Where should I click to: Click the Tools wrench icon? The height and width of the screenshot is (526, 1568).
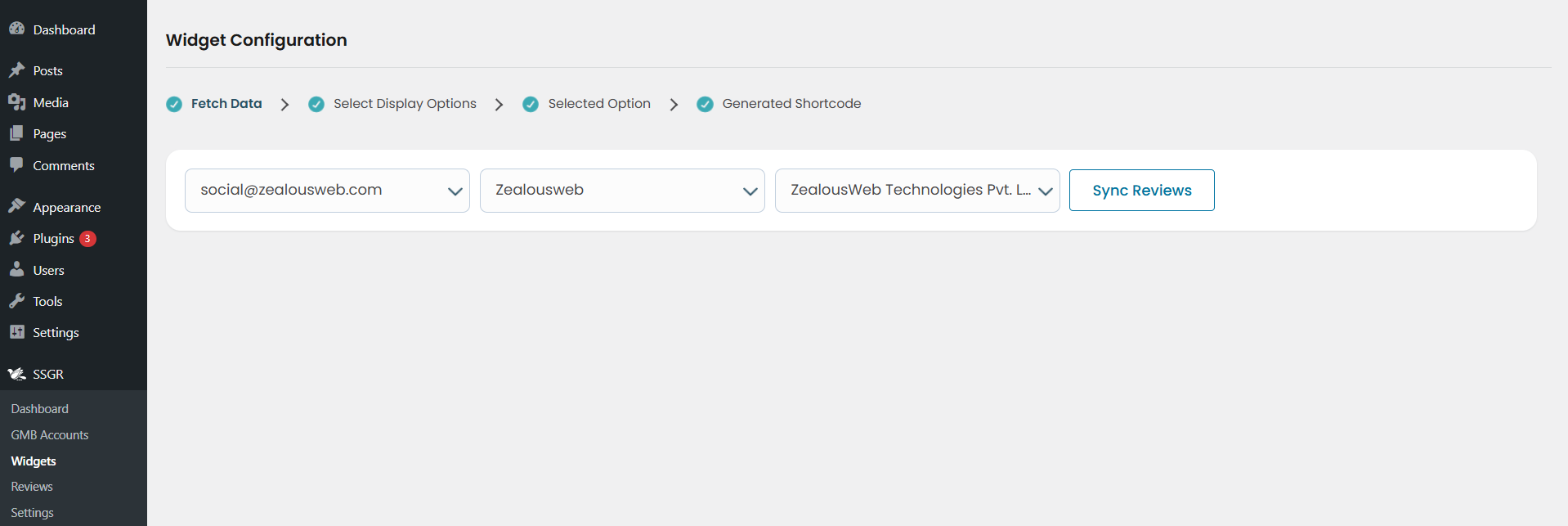click(16, 301)
